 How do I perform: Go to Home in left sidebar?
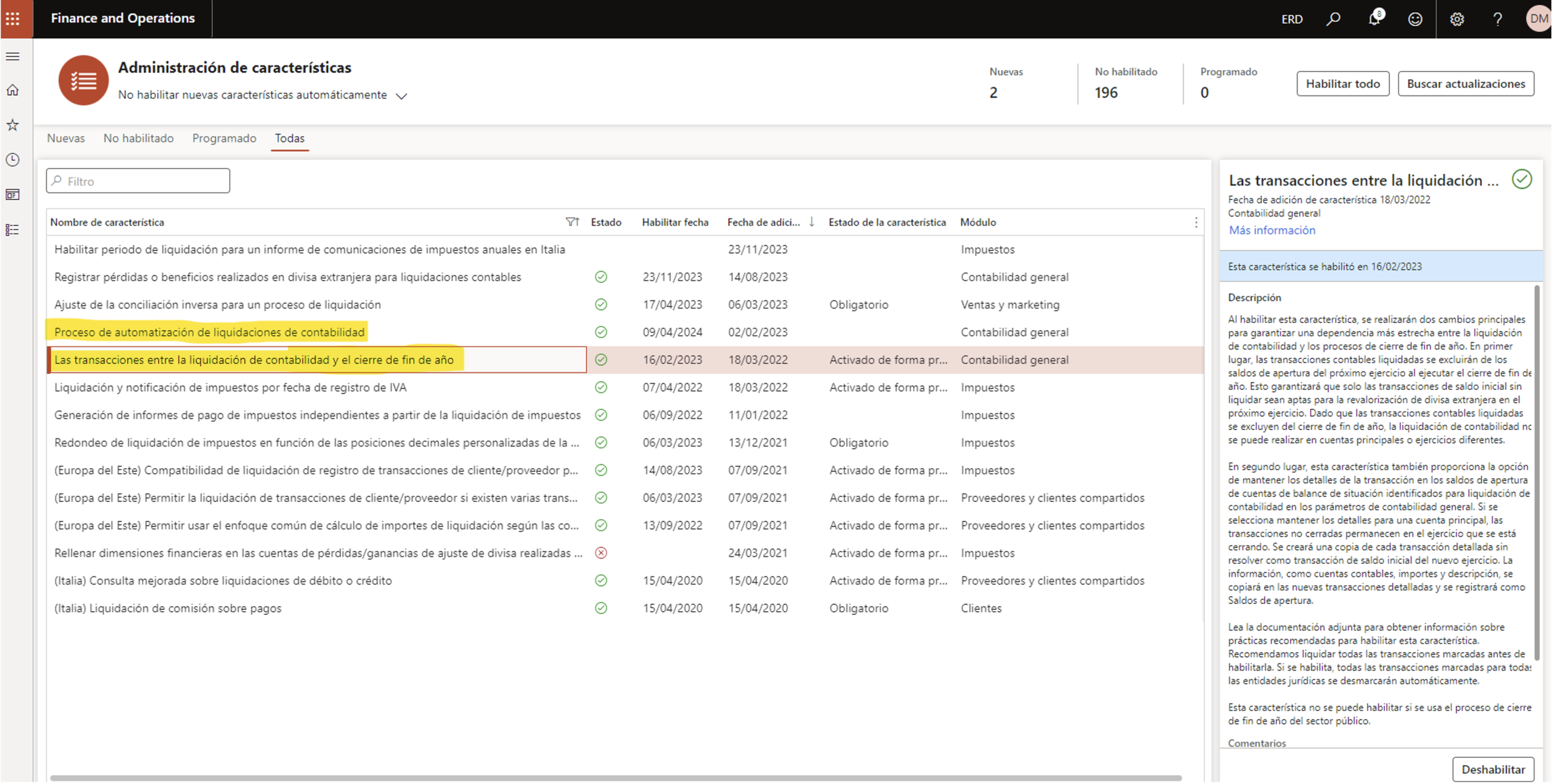tap(13, 90)
